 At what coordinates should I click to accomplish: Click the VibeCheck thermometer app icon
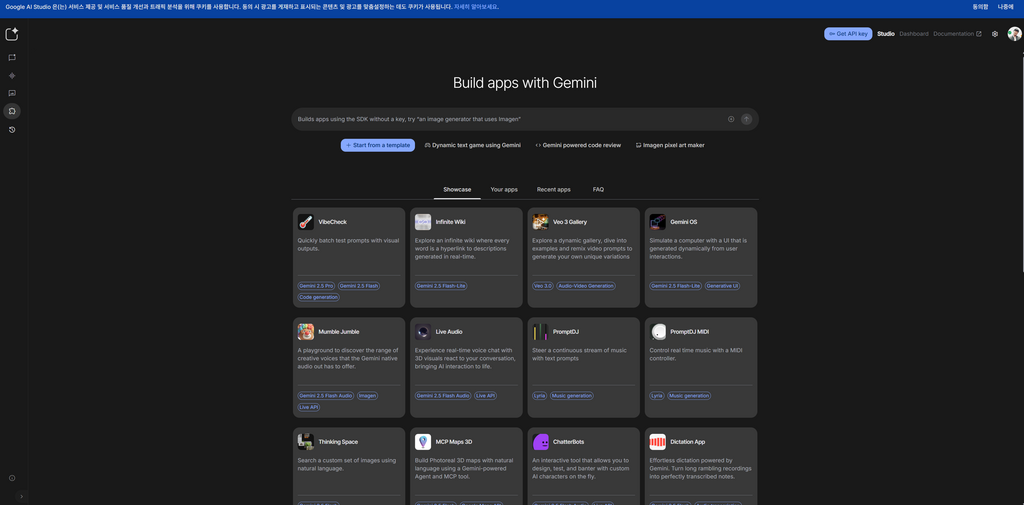click(306, 222)
